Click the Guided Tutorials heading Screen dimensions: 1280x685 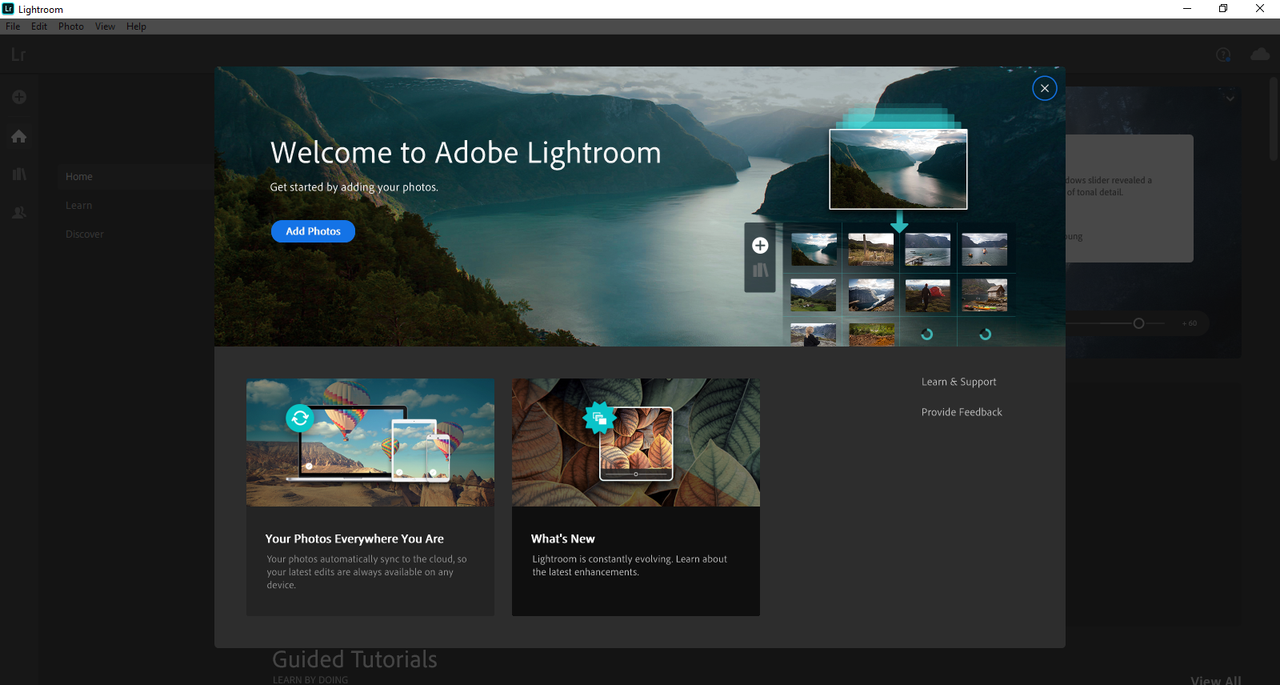(355, 659)
